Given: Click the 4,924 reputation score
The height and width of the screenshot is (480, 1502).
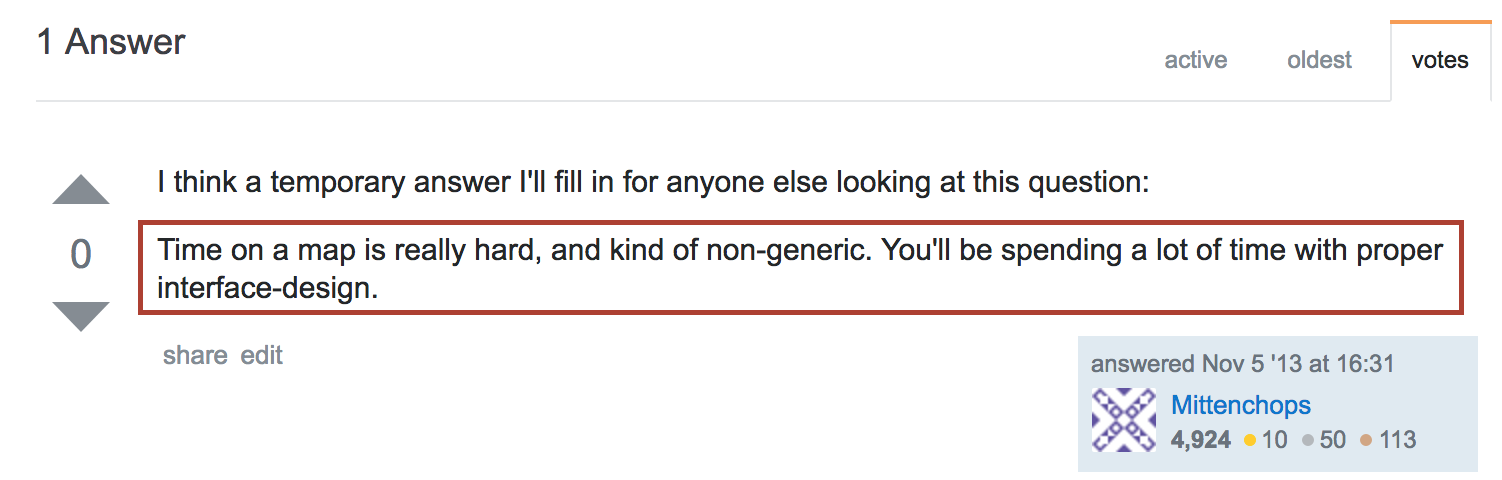Looking at the screenshot, I should point(1200,440).
